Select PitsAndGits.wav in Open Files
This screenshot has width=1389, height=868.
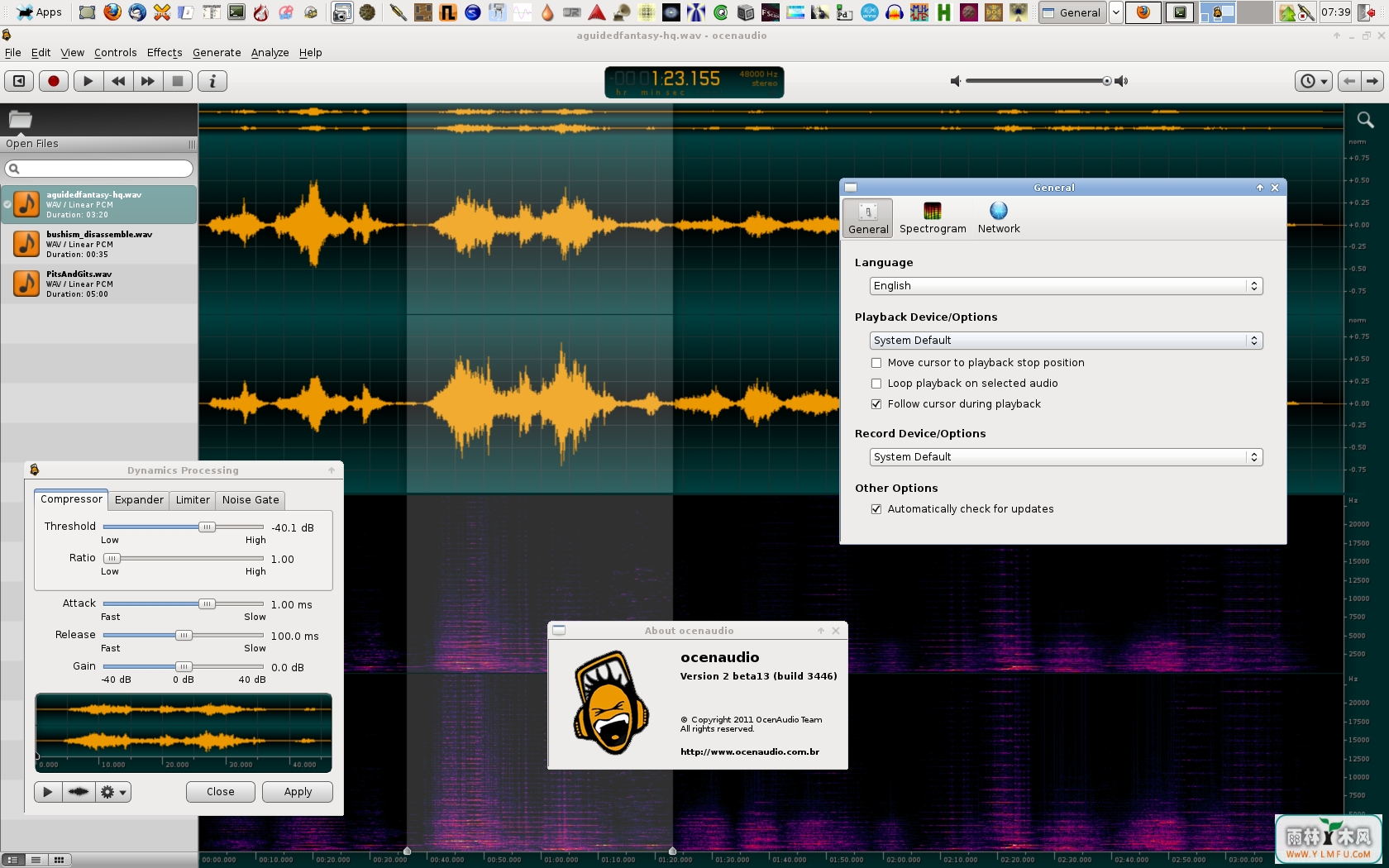coord(99,284)
